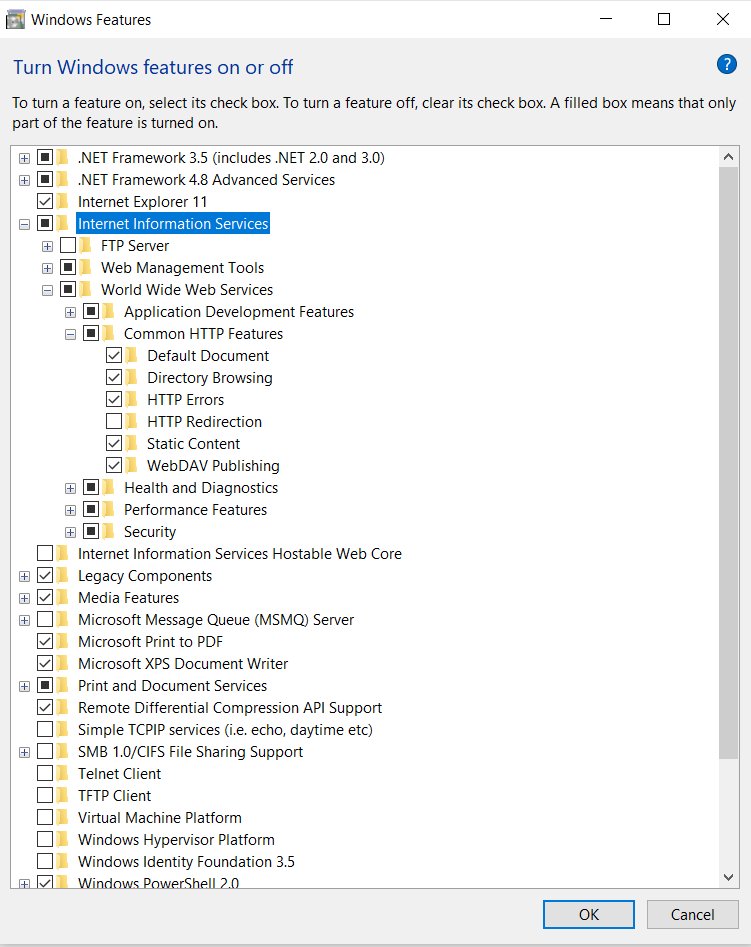
Task: Click the folder icon beside WebDAV Publishing
Action: pos(132,466)
